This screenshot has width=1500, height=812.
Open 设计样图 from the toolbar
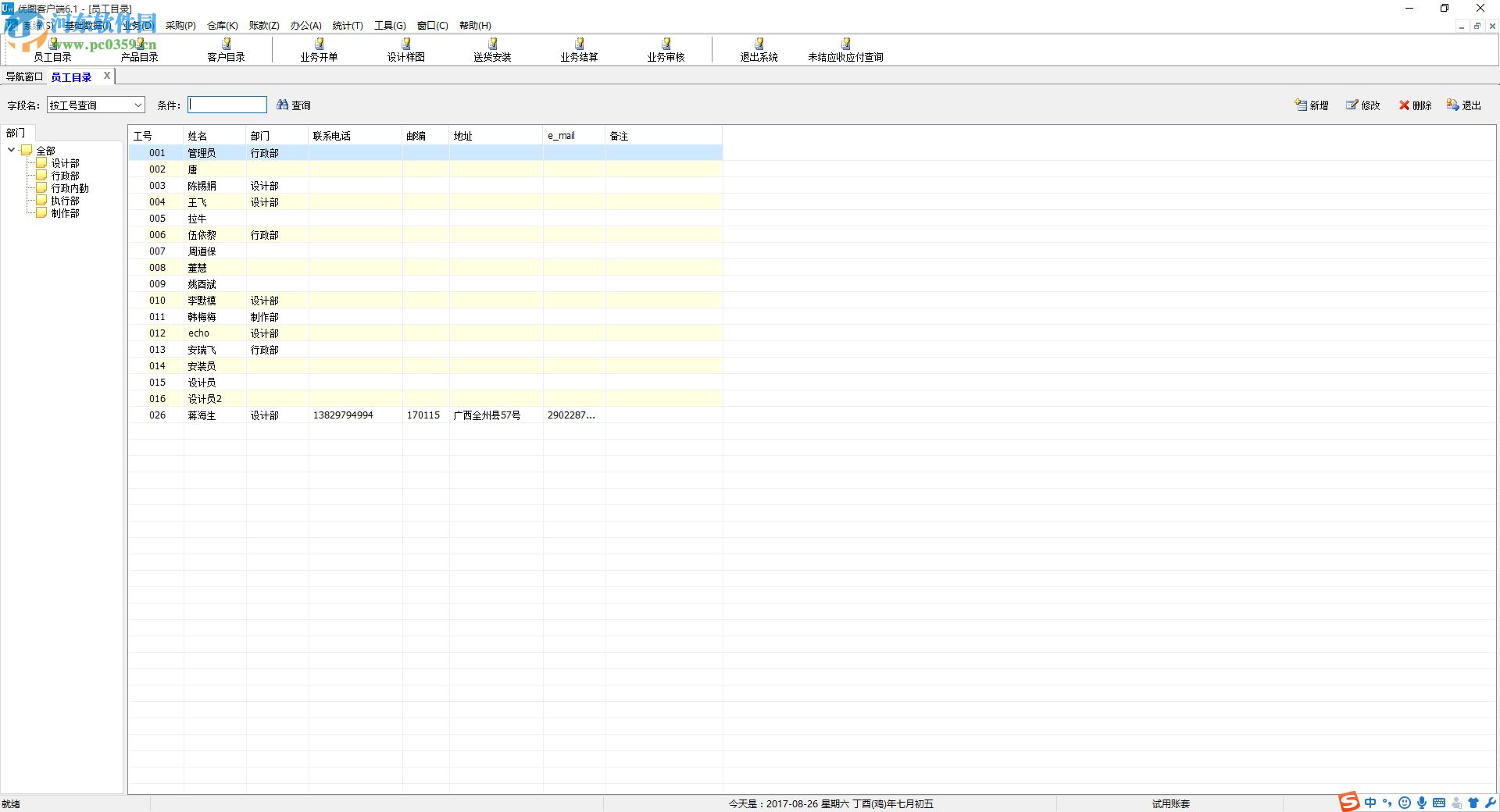[405, 50]
